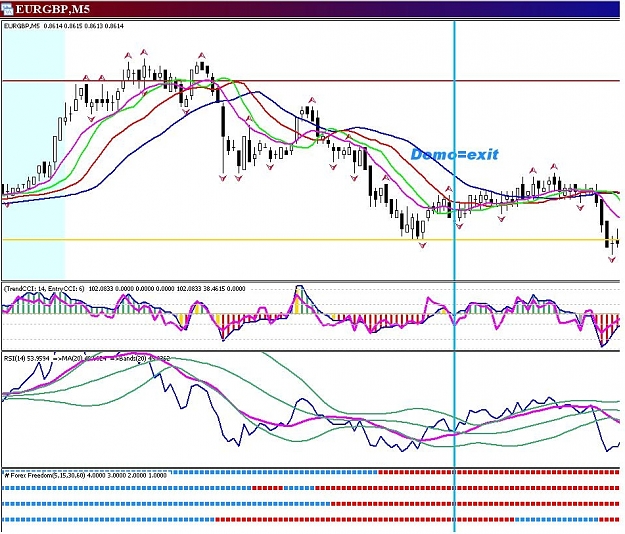Image resolution: width=625 pixels, height=534 pixels.
Task: Click the EURGBP,M5 price quote header text
Action: (64, 26)
